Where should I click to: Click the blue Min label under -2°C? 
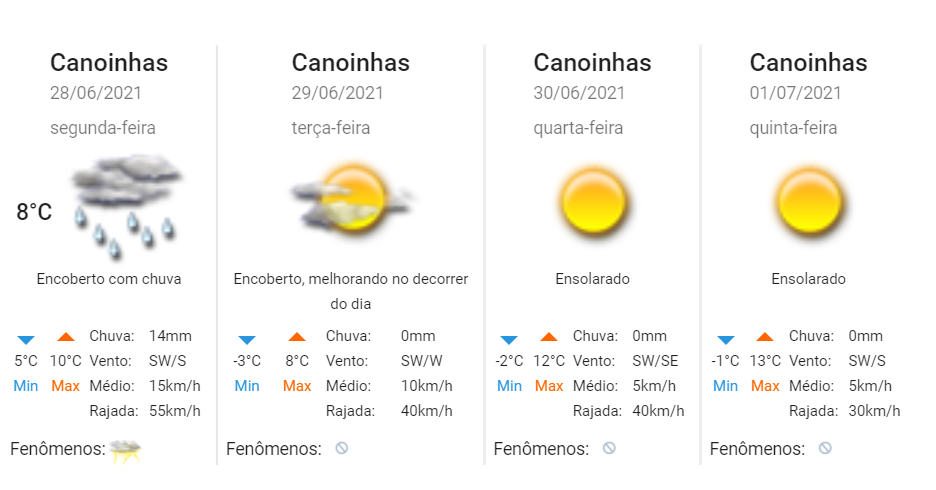click(509, 386)
